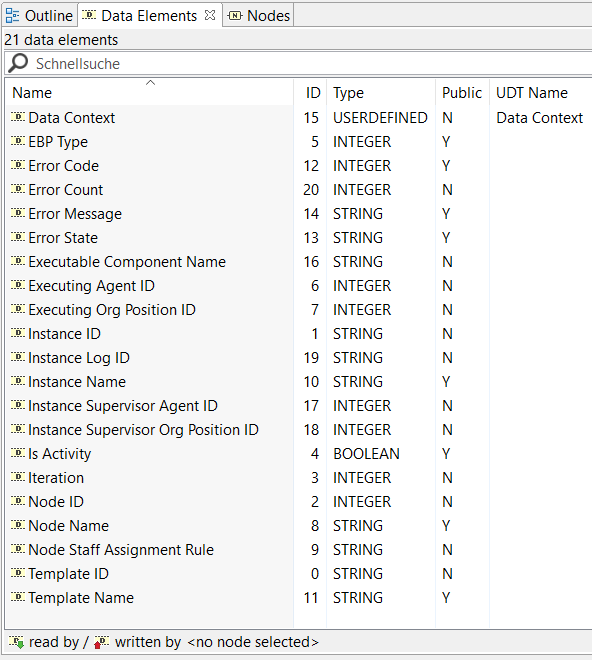Click the magnifier search icon

[x=18, y=63]
